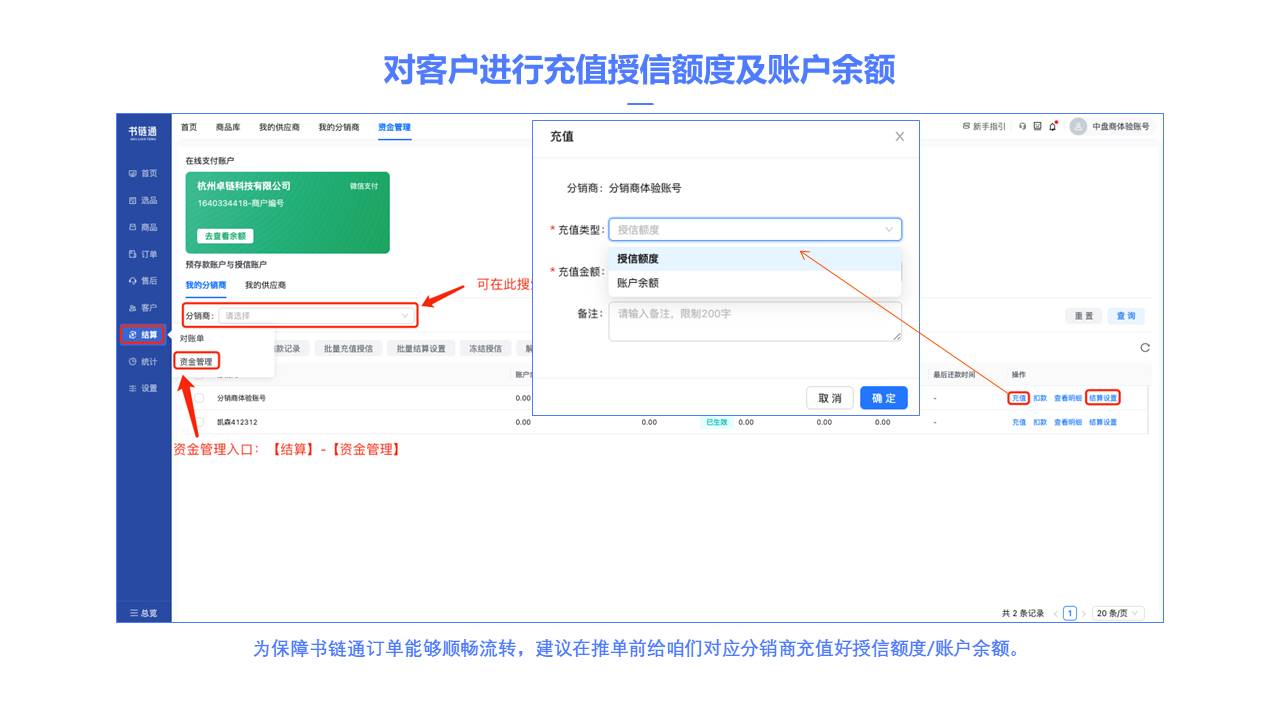Click 结算设置 for 凯森412312 row
Viewport: 1280px width, 720px height.
point(1103,422)
